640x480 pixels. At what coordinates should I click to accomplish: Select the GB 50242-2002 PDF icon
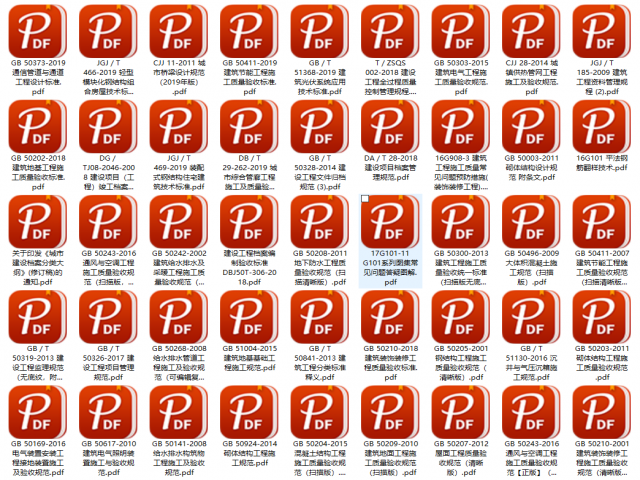pyautogui.click(x=179, y=222)
